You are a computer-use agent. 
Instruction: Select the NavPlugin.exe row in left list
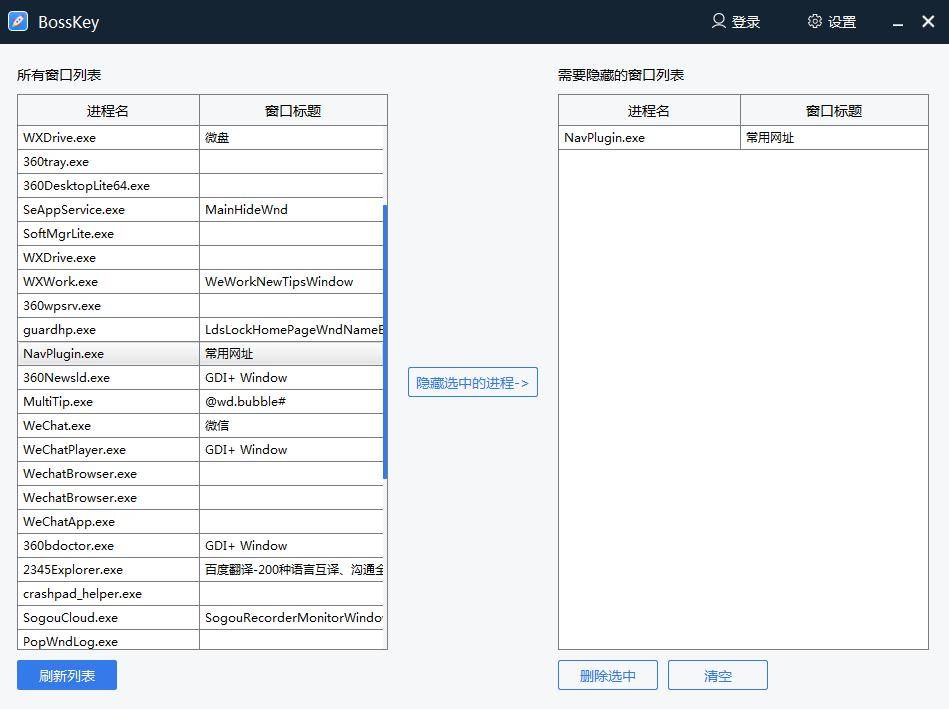point(107,353)
